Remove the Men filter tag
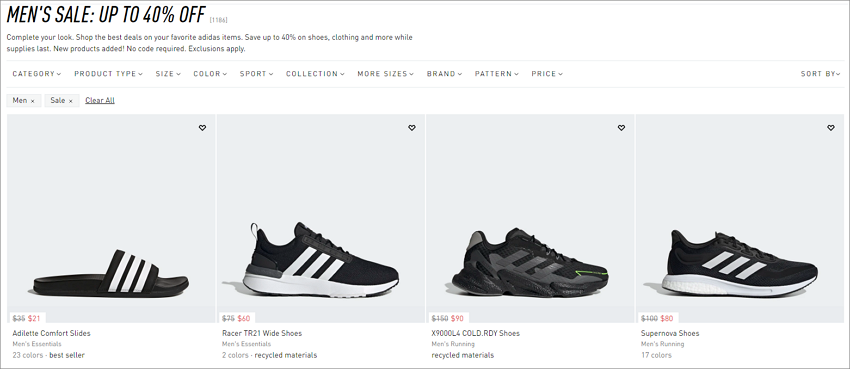This screenshot has height=369, width=850. tap(33, 101)
